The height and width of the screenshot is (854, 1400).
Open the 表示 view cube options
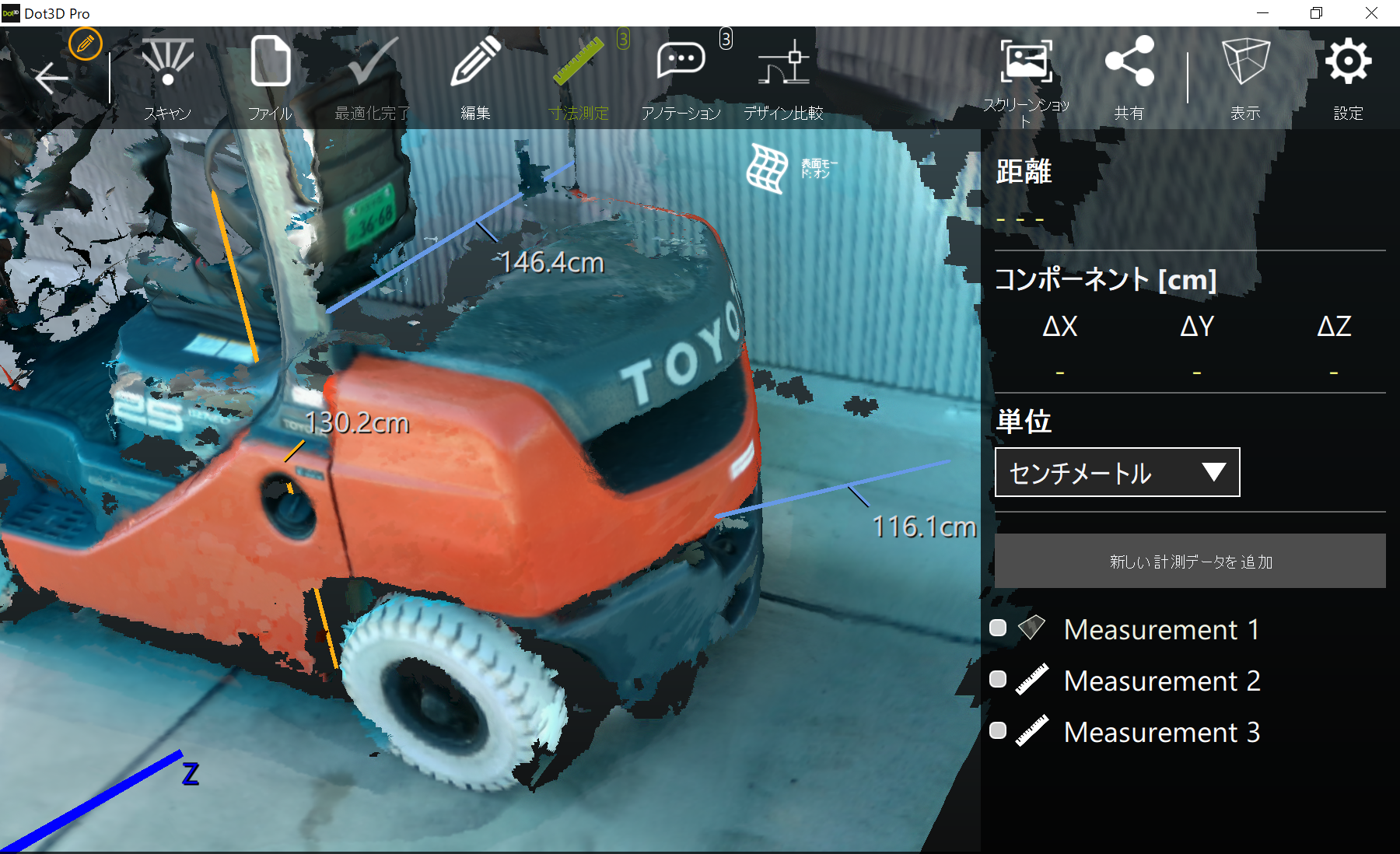pyautogui.click(x=1245, y=79)
